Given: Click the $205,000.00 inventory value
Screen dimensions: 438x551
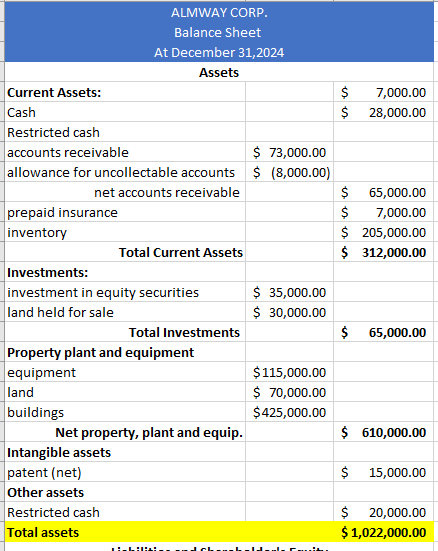Looking at the screenshot, I should pos(384,233).
